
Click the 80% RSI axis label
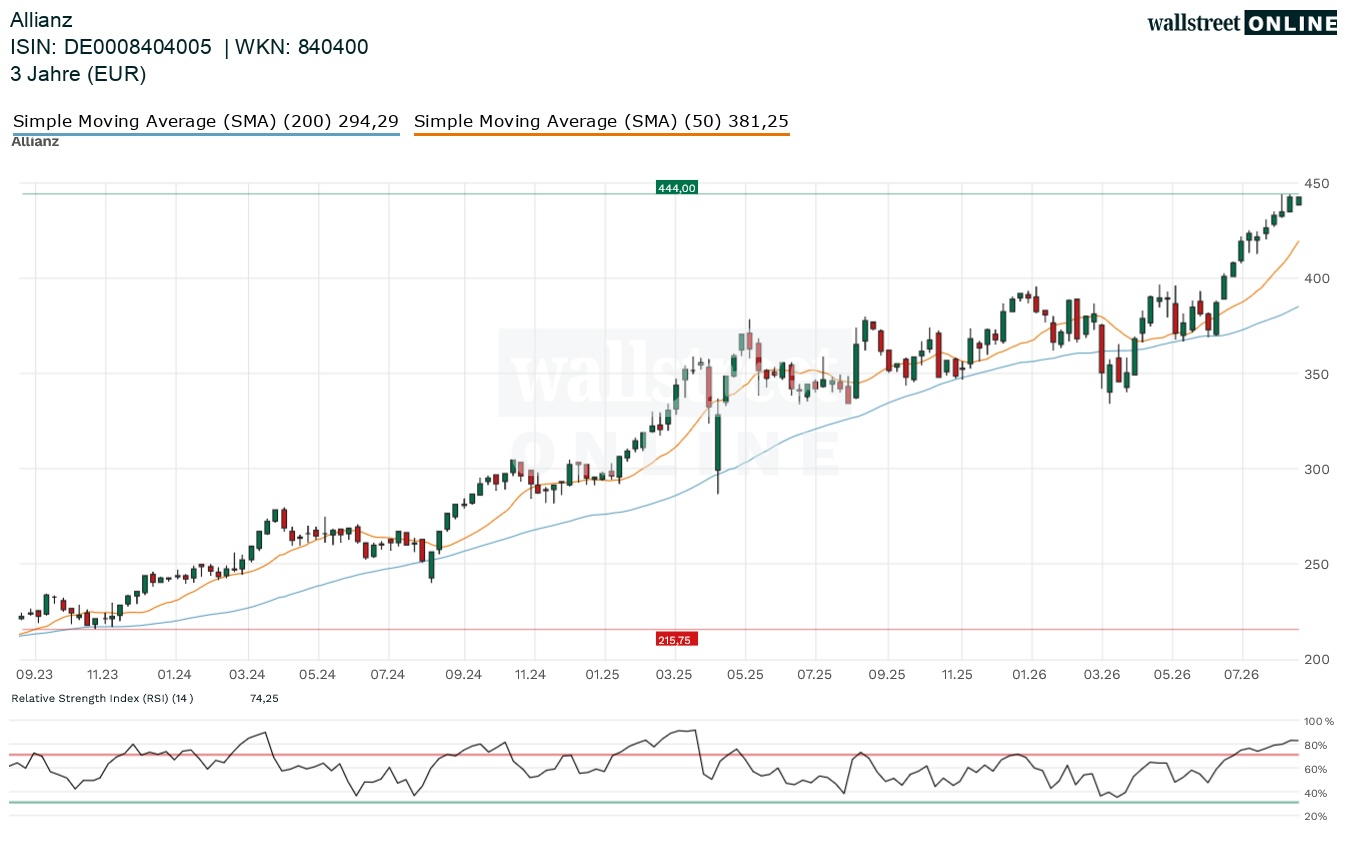1316,745
